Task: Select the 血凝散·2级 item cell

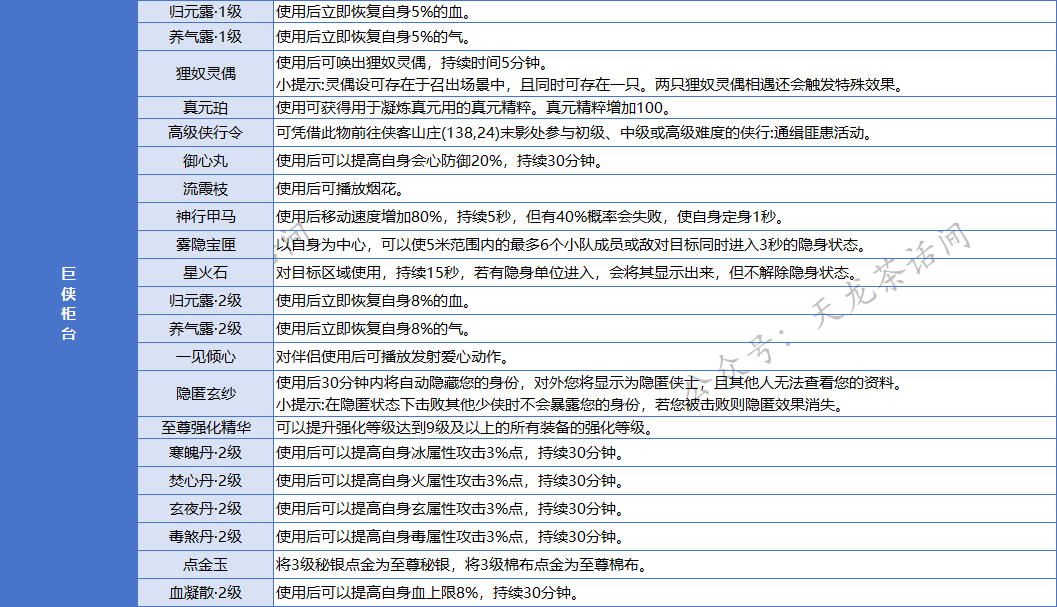Action: pyautogui.click(x=206, y=593)
